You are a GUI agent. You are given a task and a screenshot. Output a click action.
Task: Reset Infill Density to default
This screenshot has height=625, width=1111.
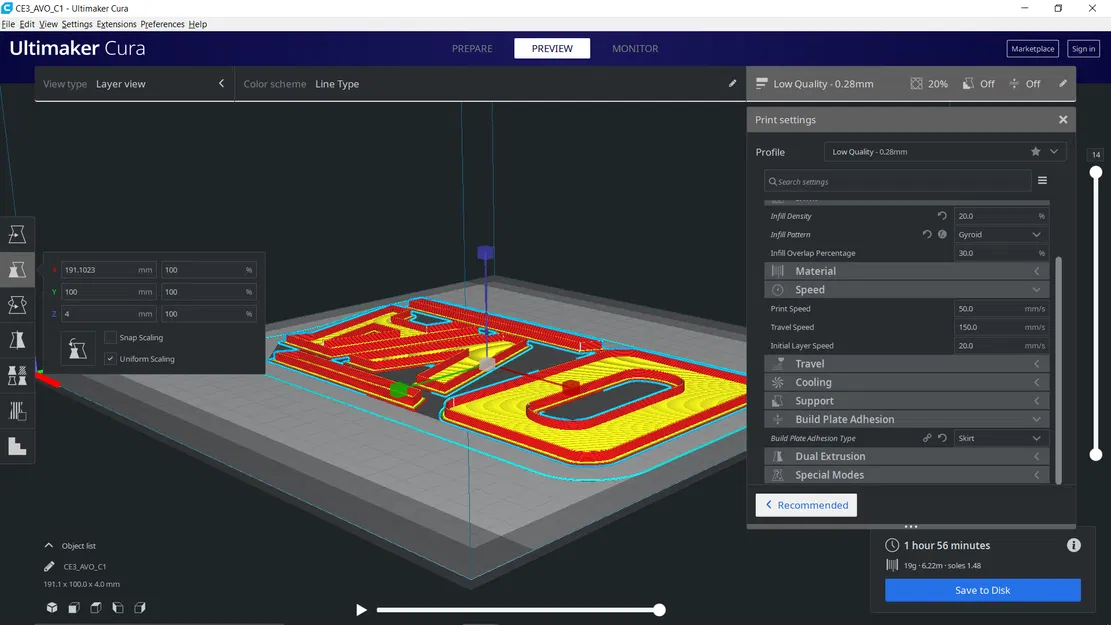click(x=942, y=215)
